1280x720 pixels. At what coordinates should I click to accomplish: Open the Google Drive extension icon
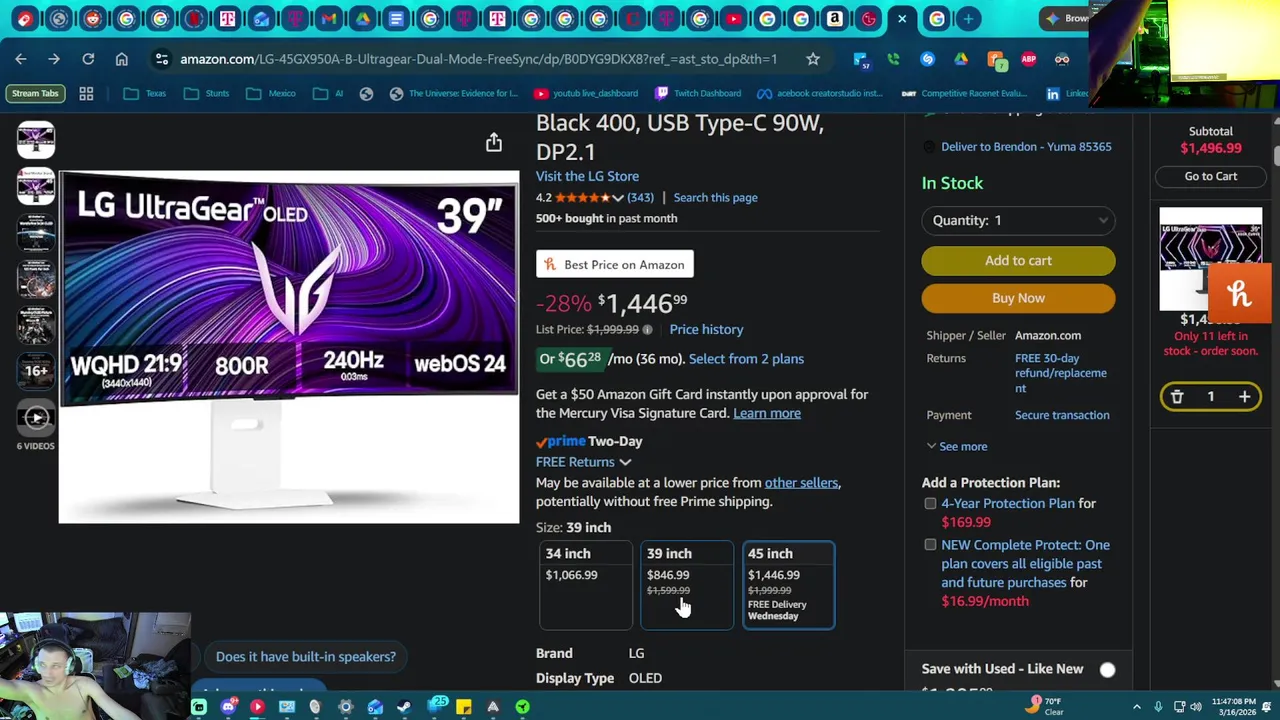click(x=961, y=59)
